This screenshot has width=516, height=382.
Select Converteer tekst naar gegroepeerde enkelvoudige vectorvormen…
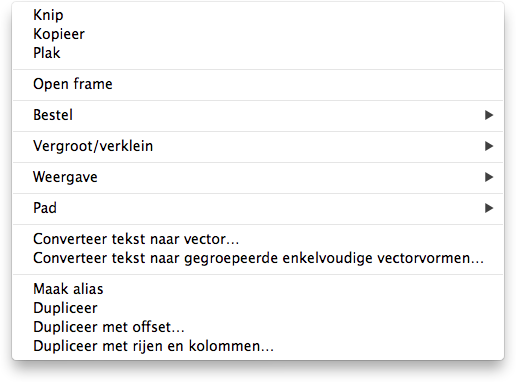[x=258, y=258]
